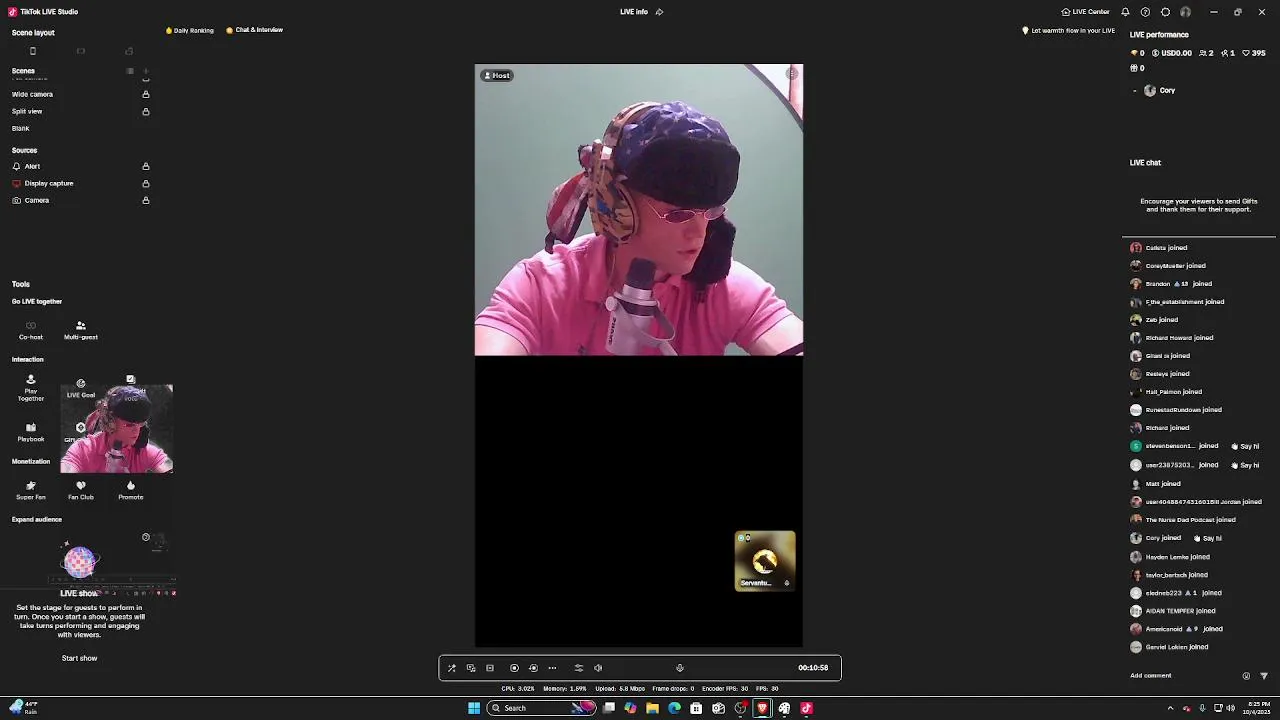Toggle lock on Display capture source

click(146, 183)
